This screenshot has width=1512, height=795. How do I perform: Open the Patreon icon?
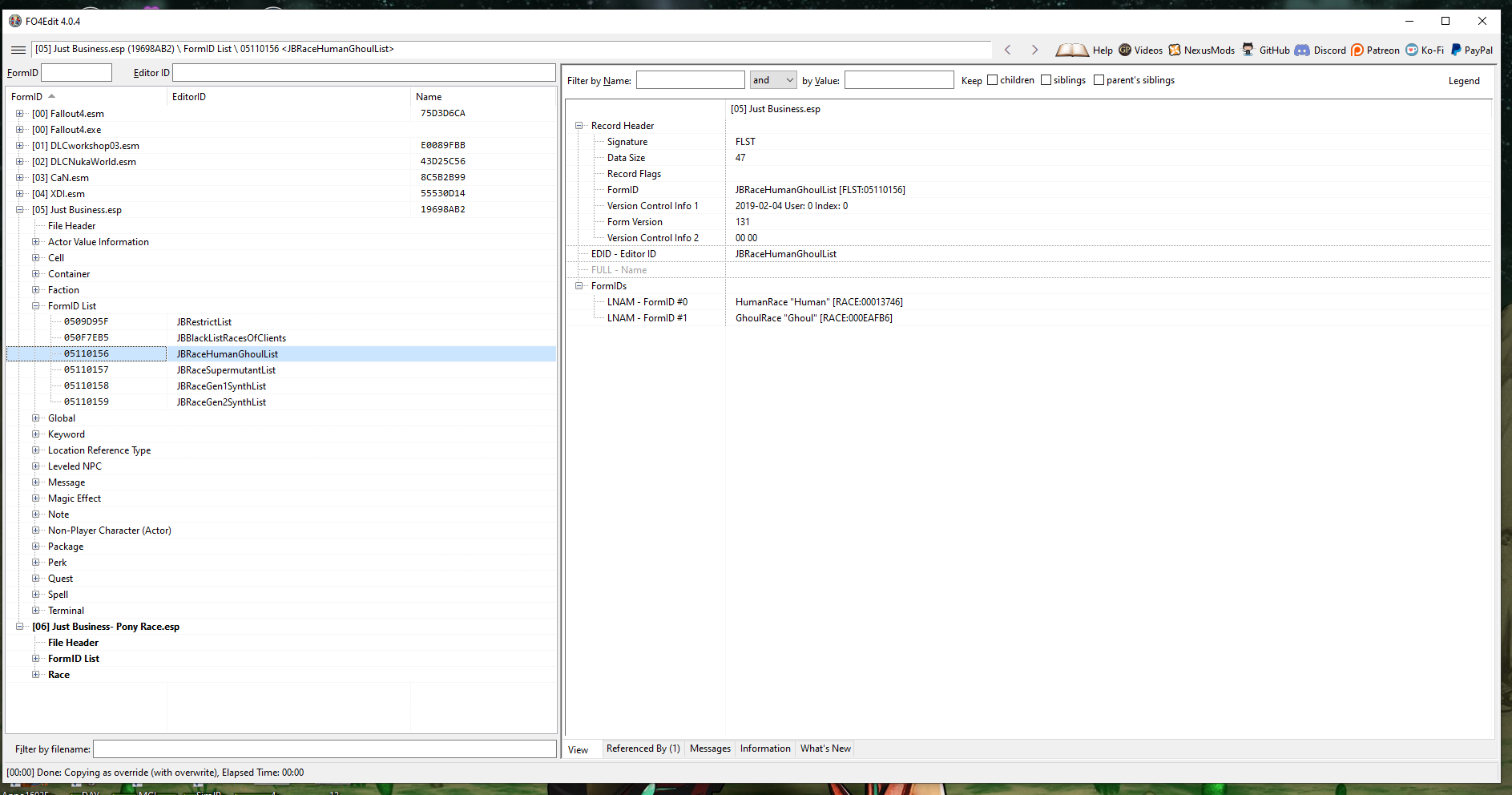pyautogui.click(x=1357, y=50)
